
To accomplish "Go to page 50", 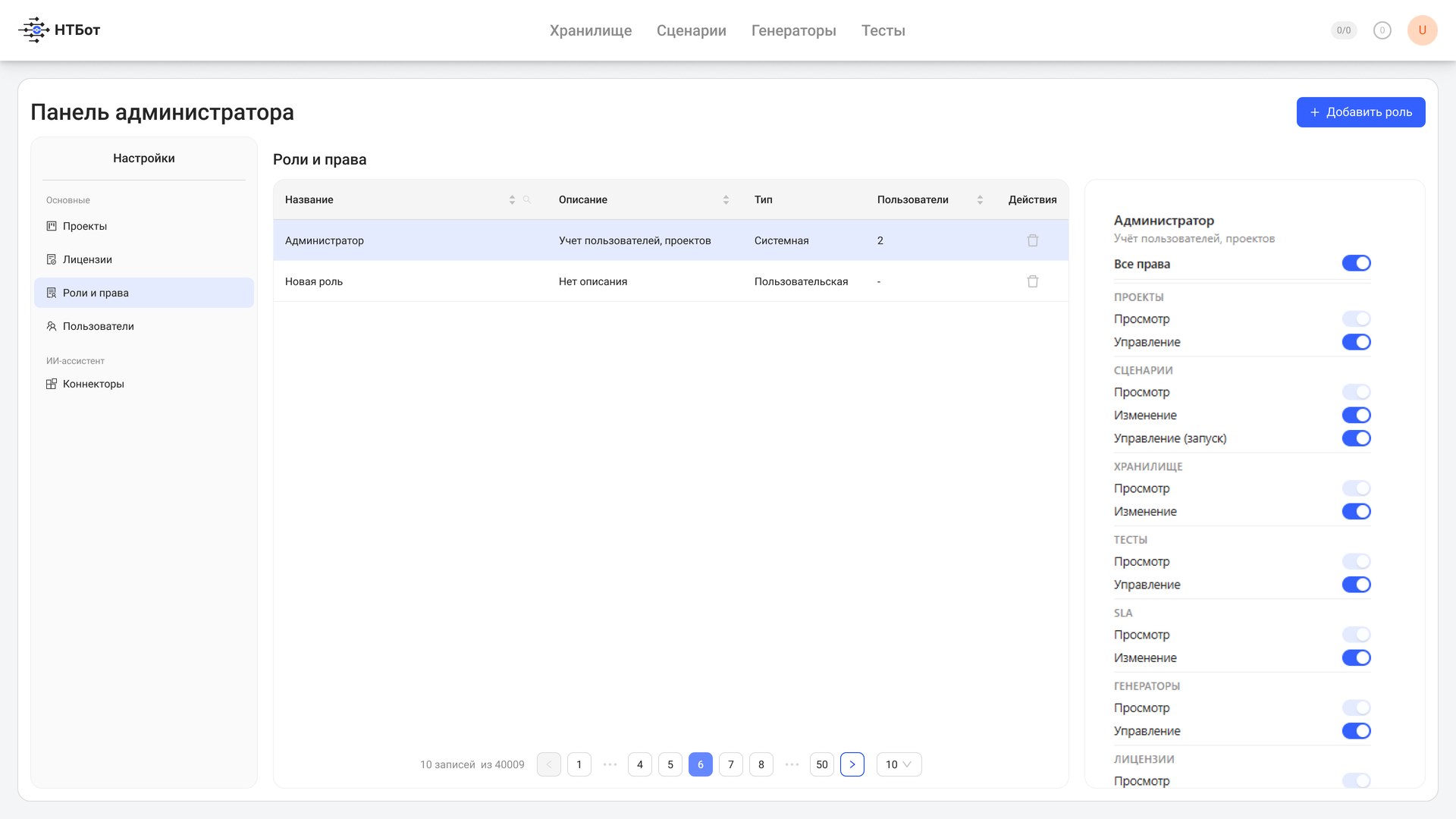I will (x=822, y=764).
